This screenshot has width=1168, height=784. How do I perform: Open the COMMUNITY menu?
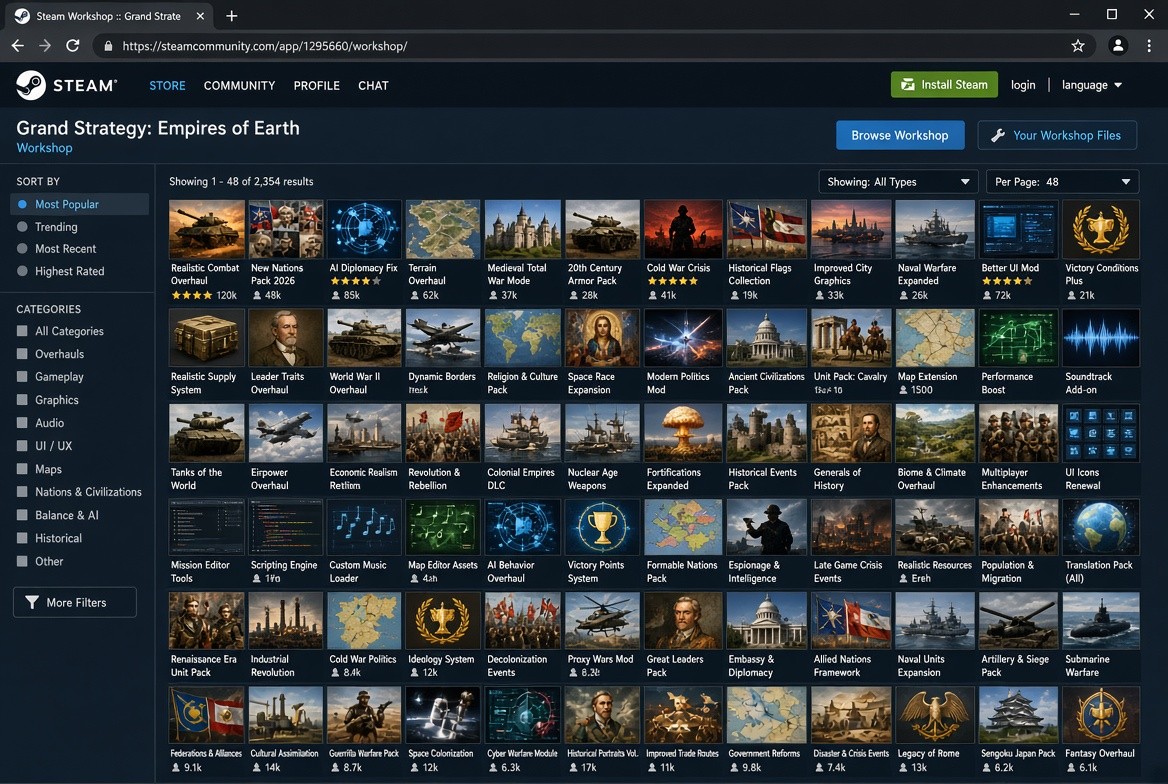[x=239, y=86]
